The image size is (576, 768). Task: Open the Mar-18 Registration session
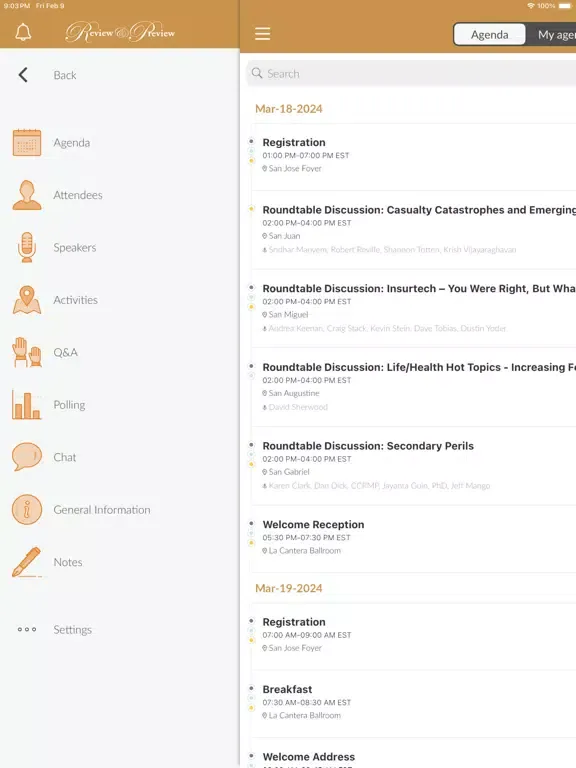pos(413,155)
